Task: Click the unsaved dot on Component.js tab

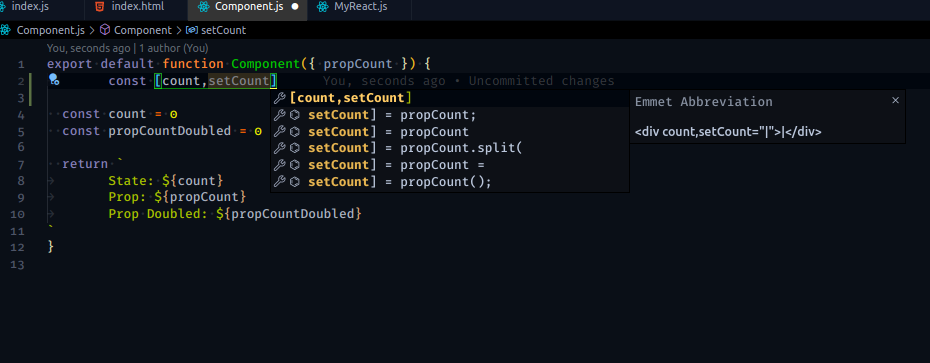Action: coord(295,7)
